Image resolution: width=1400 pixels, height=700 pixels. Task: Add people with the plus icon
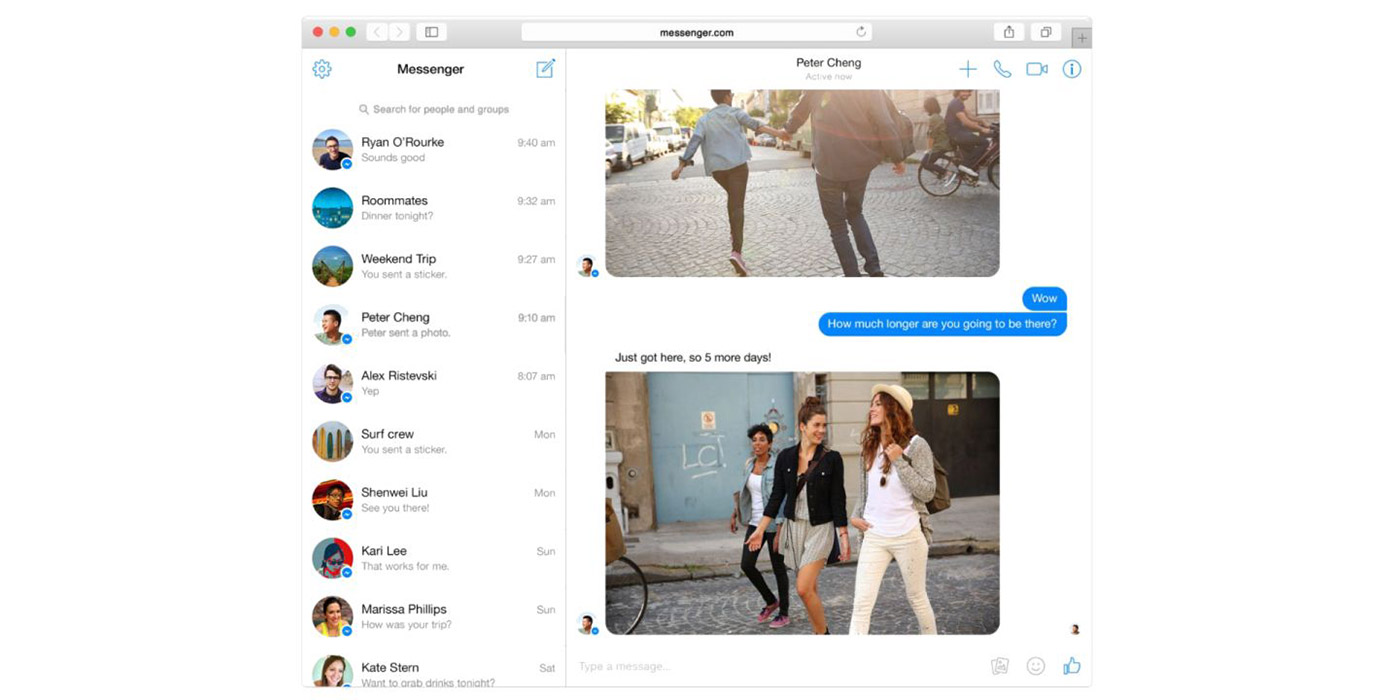[968, 69]
